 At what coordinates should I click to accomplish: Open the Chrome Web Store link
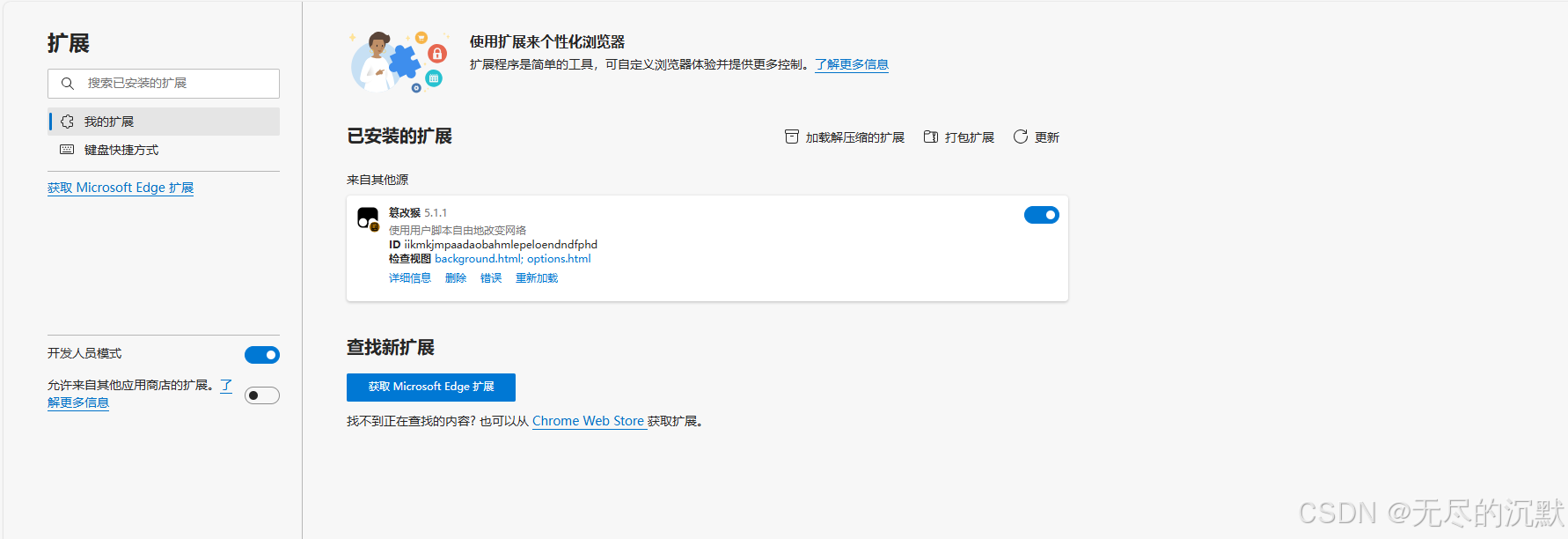588,421
